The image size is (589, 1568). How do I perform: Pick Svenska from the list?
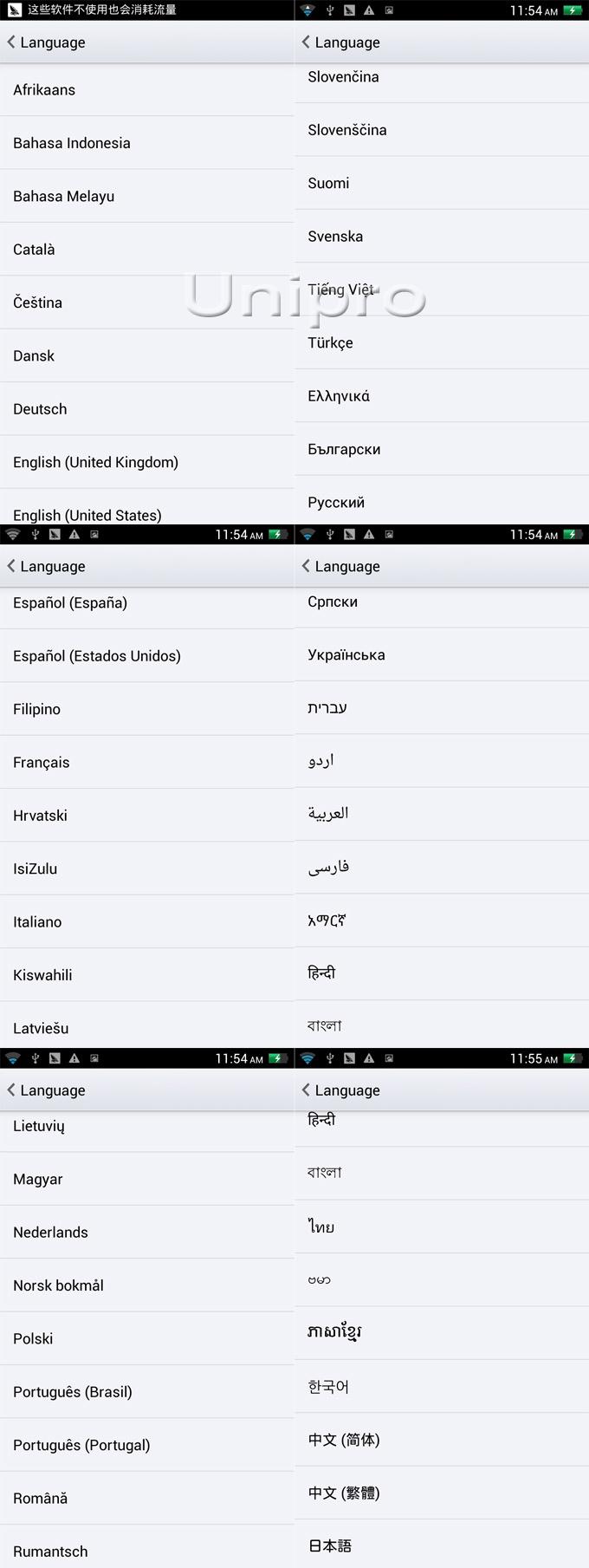442,237
